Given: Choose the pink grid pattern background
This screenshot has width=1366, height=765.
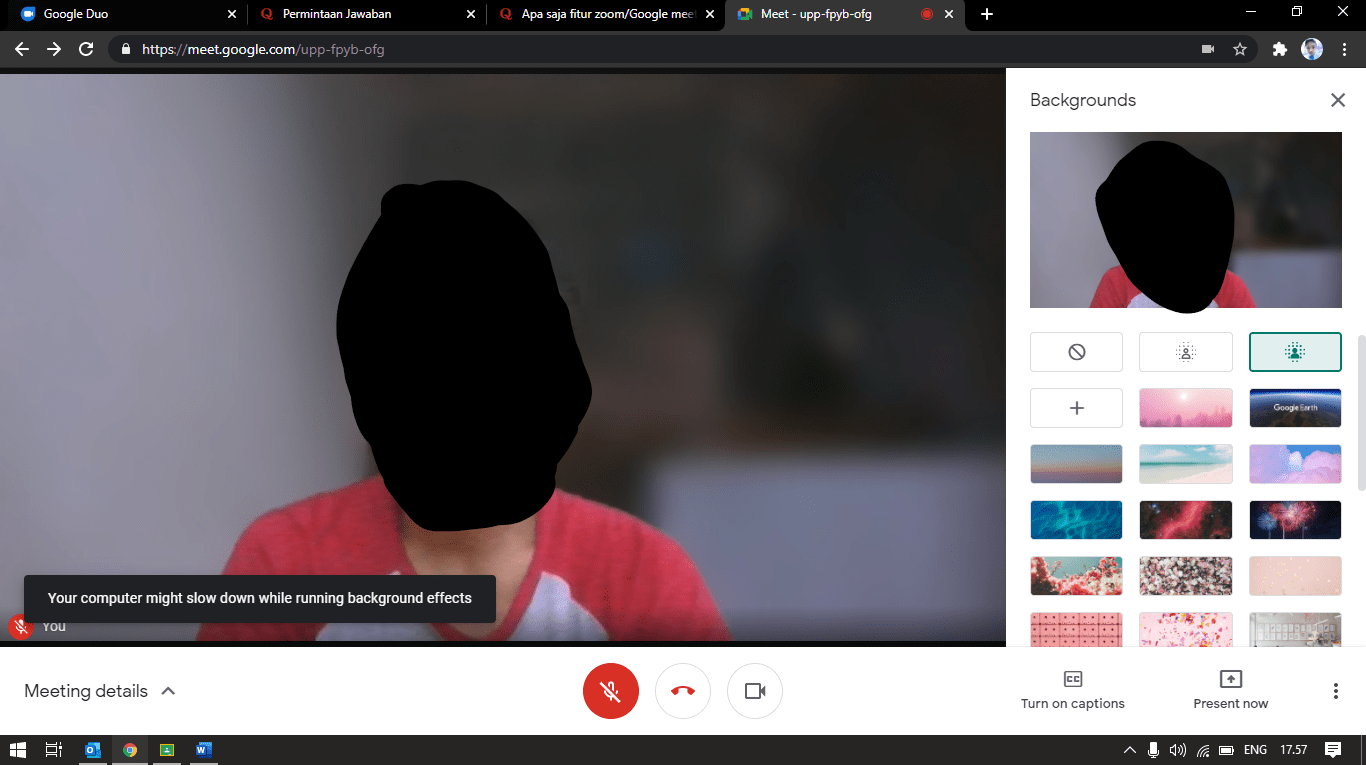Looking at the screenshot, I should [x=1076, y=629].
